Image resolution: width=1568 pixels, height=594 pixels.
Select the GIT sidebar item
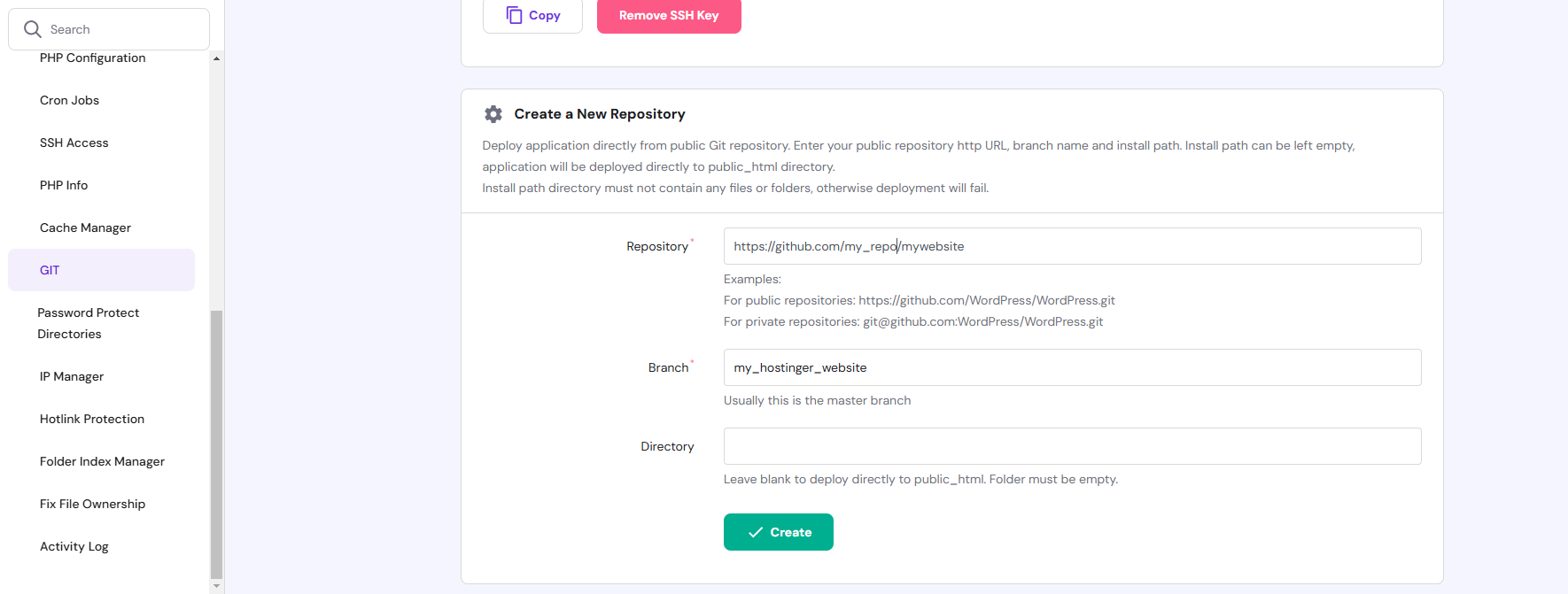pos(50,271)
